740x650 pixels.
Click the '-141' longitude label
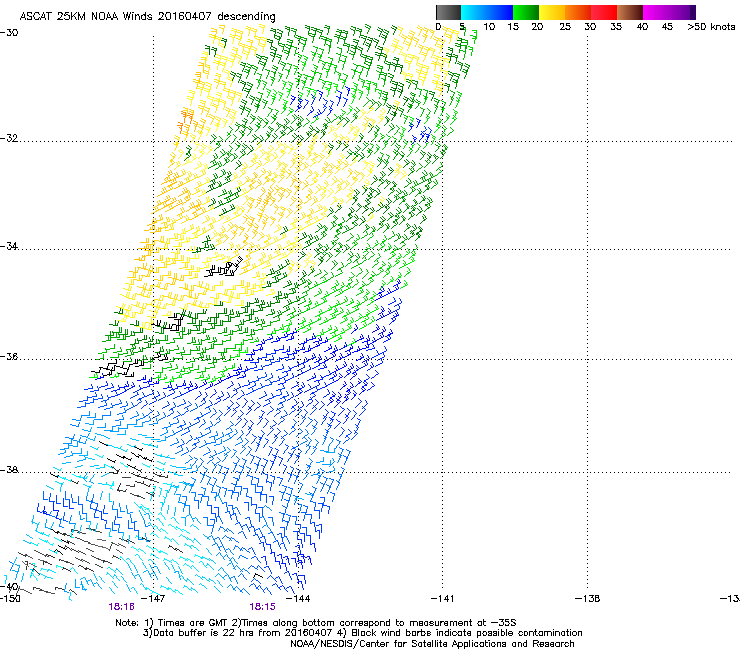click(x=443, y=599)
